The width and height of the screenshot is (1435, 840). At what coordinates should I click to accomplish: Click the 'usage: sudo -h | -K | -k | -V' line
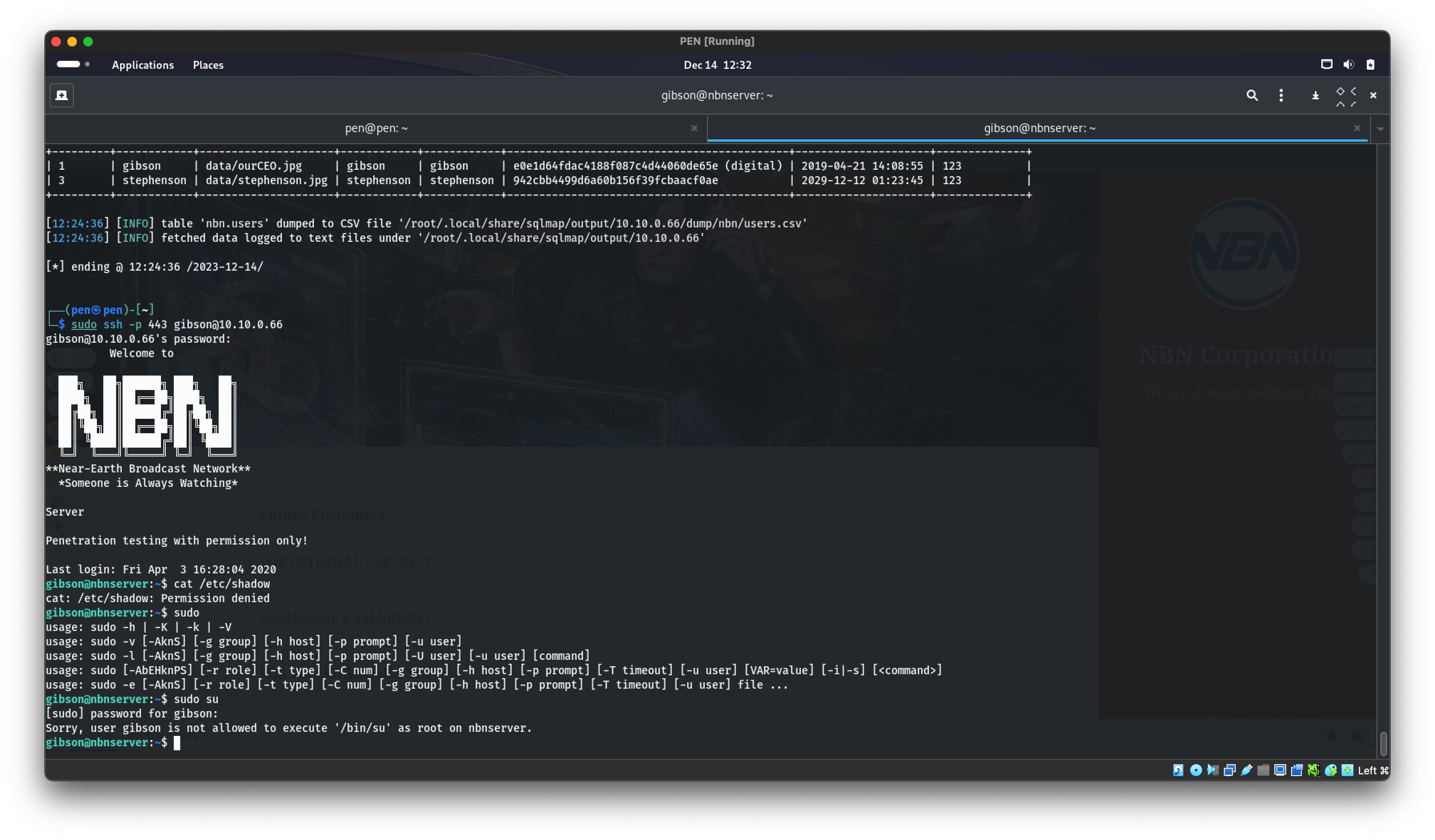click(x=139, y=627)
